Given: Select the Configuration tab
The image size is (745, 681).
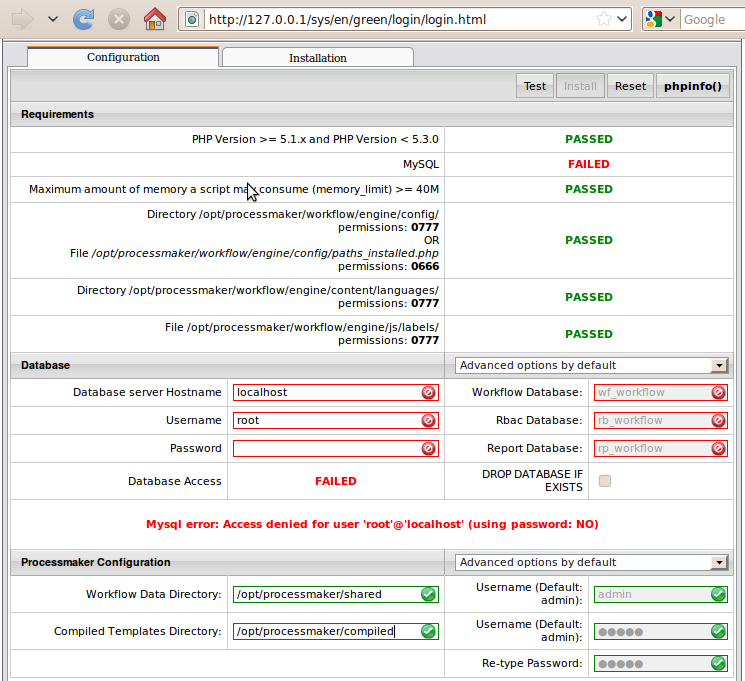Looking at the screenshot, I should [123, 57].
